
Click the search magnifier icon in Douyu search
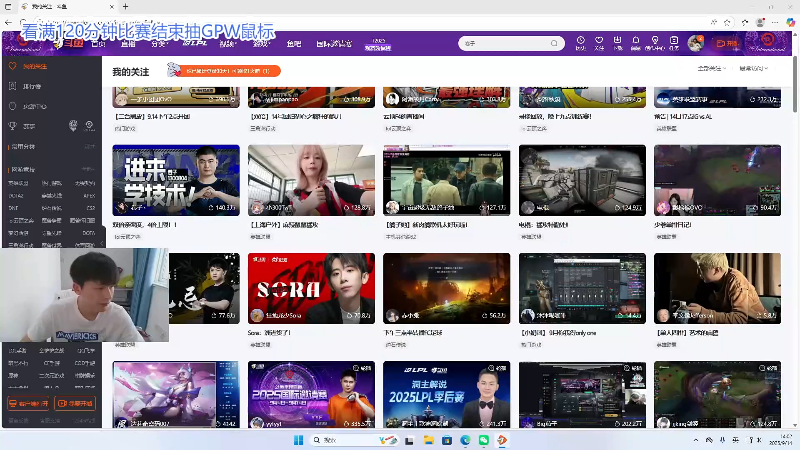(x=554, y=43)
